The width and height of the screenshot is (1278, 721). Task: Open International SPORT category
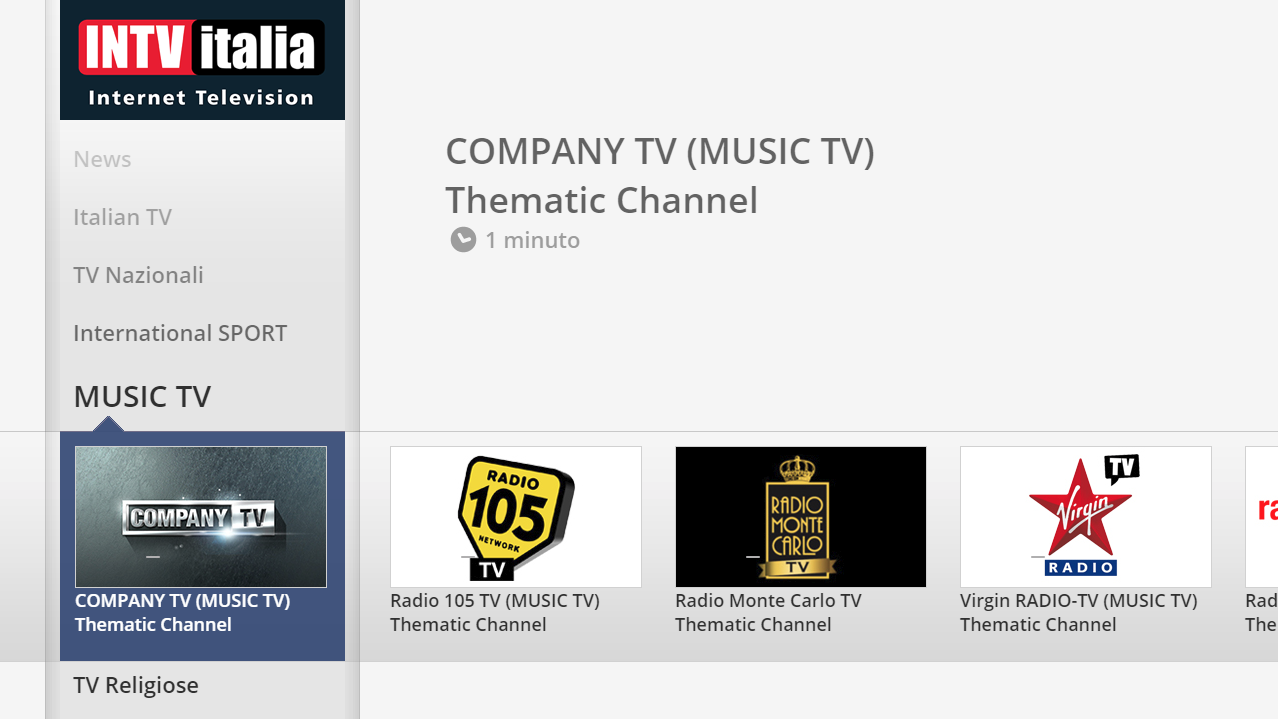pos(180,333)
